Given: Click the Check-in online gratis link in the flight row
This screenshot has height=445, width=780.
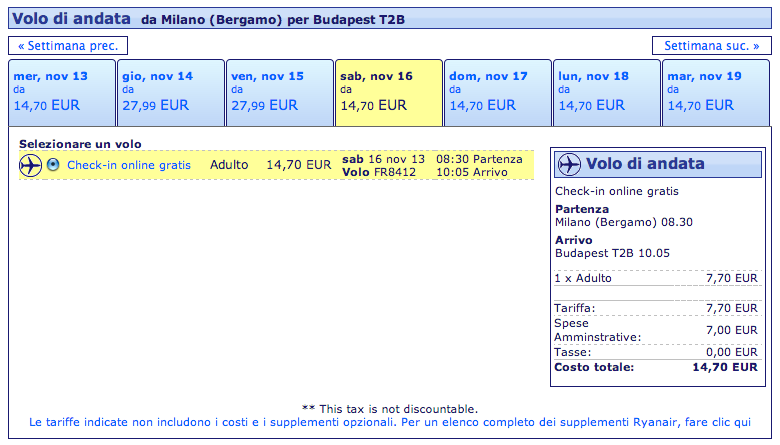Looking at the screenshot, I should click(x=128, y=165).
